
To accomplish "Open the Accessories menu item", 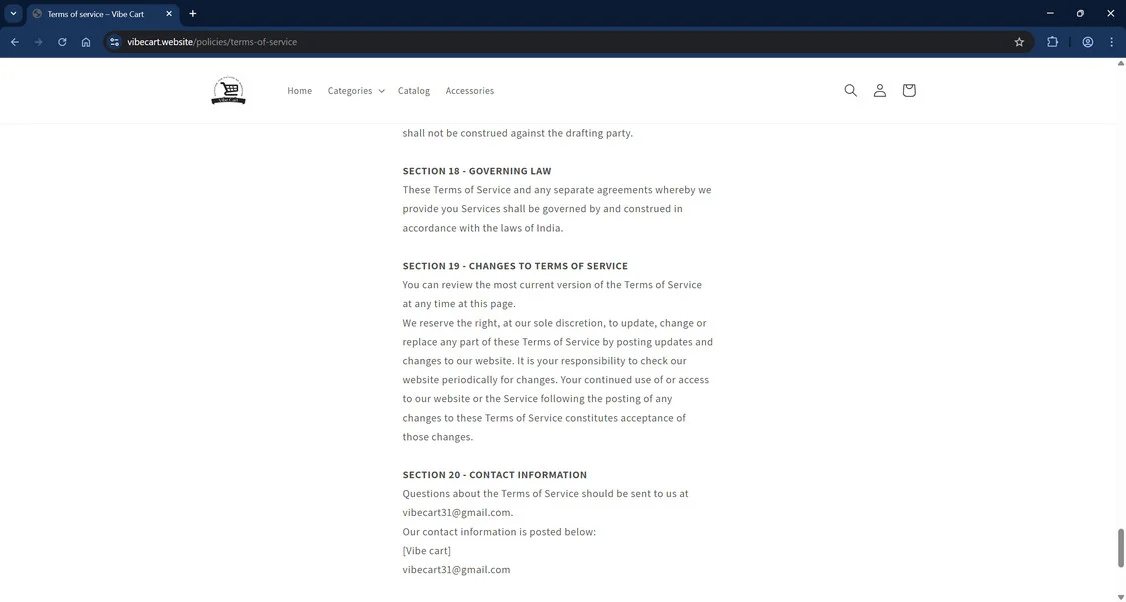I will pos(470,91).
